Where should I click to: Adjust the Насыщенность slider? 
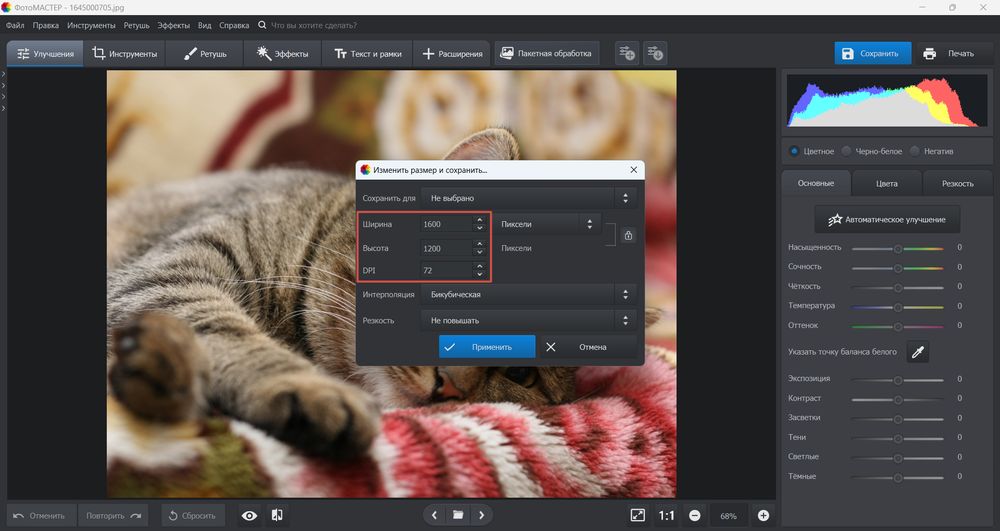point(897,247)
